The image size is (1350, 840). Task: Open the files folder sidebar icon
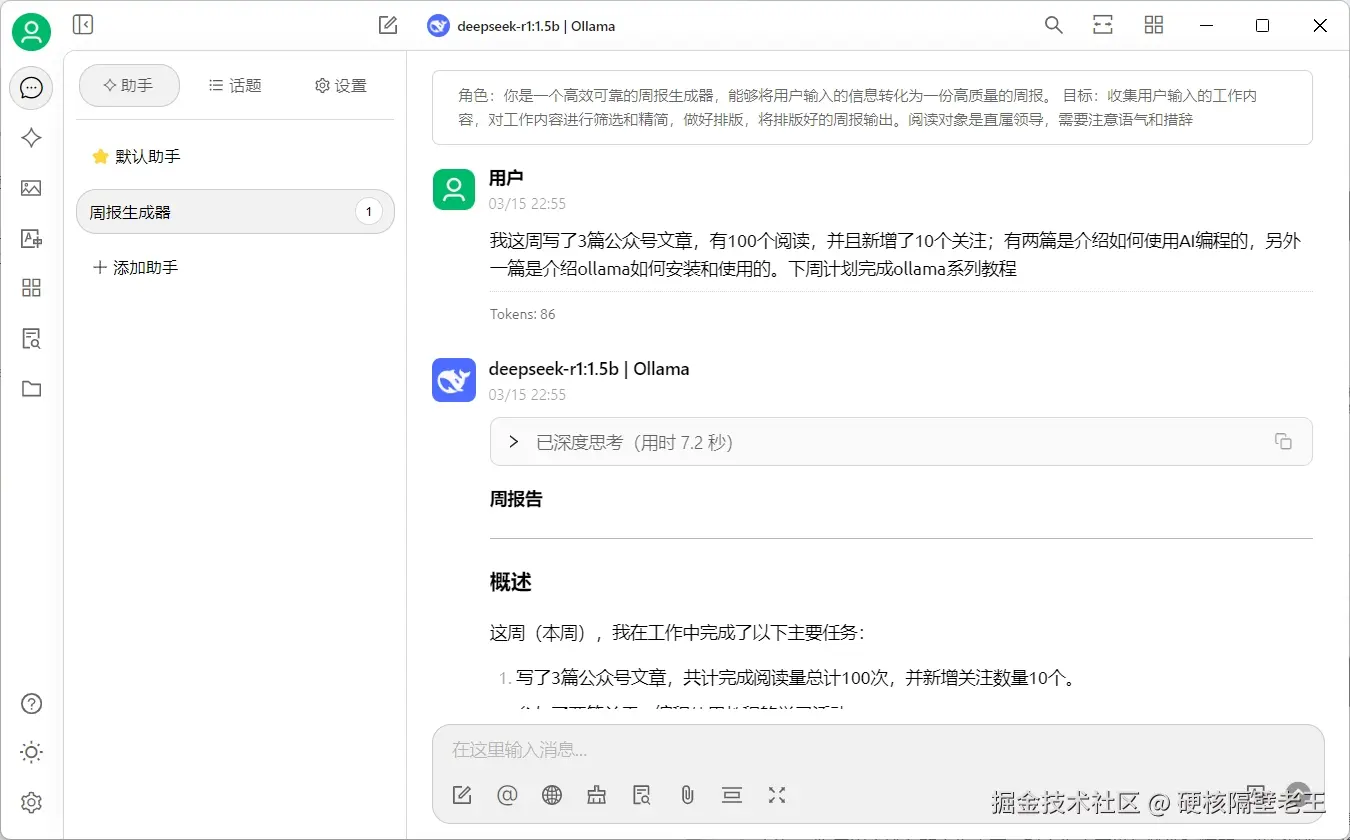[x=31, y=389]
